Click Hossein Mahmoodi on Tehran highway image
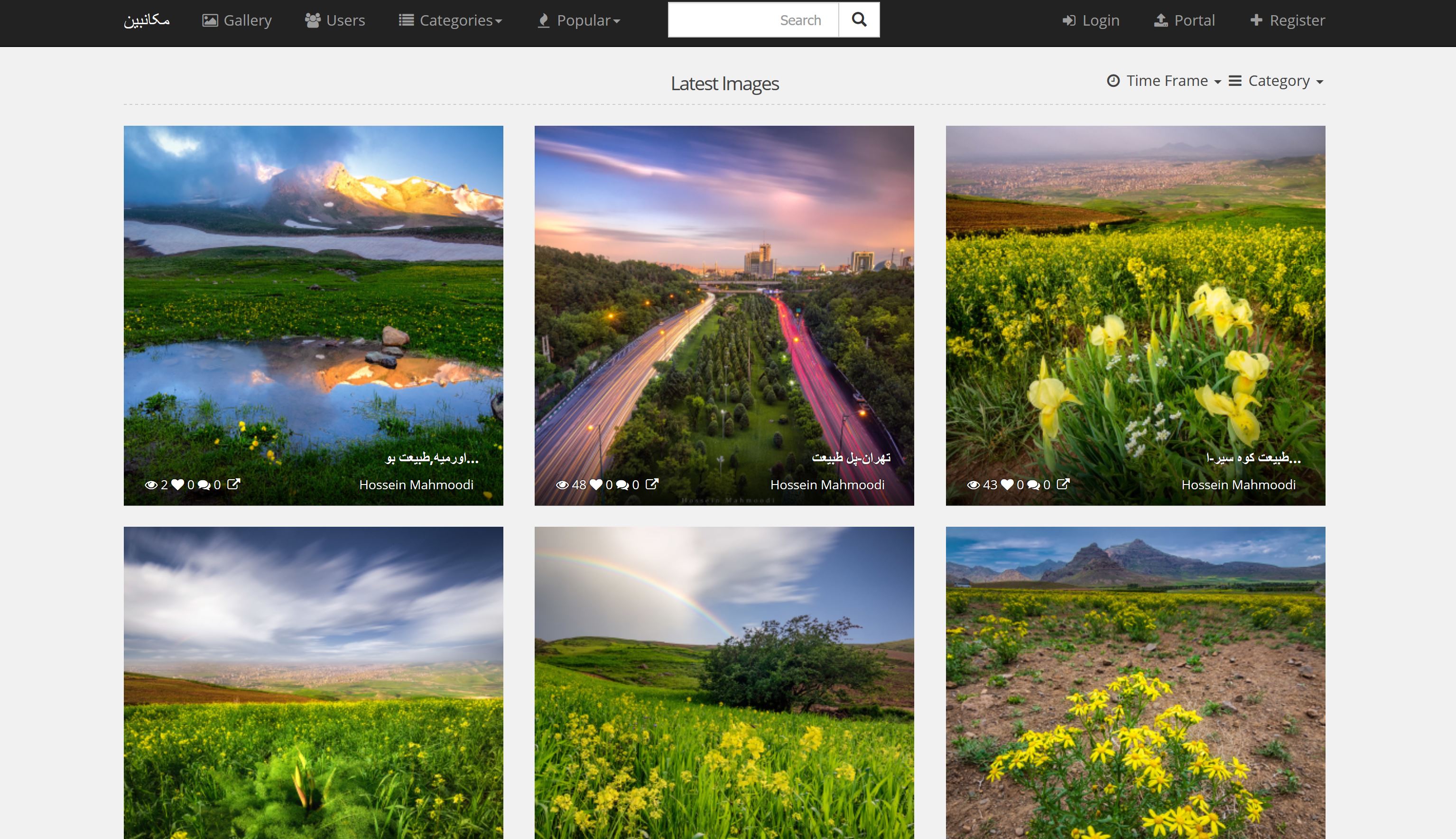This screenshot has width=1456, height=839. 827,485
